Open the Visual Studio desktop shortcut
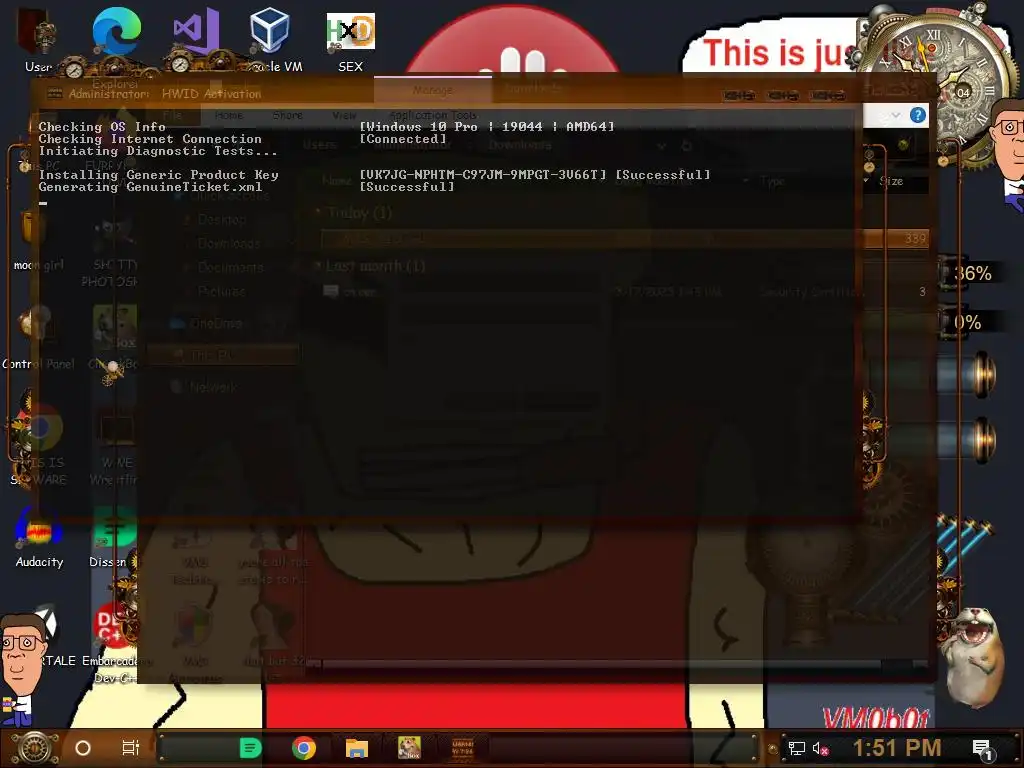 (196, 31)
